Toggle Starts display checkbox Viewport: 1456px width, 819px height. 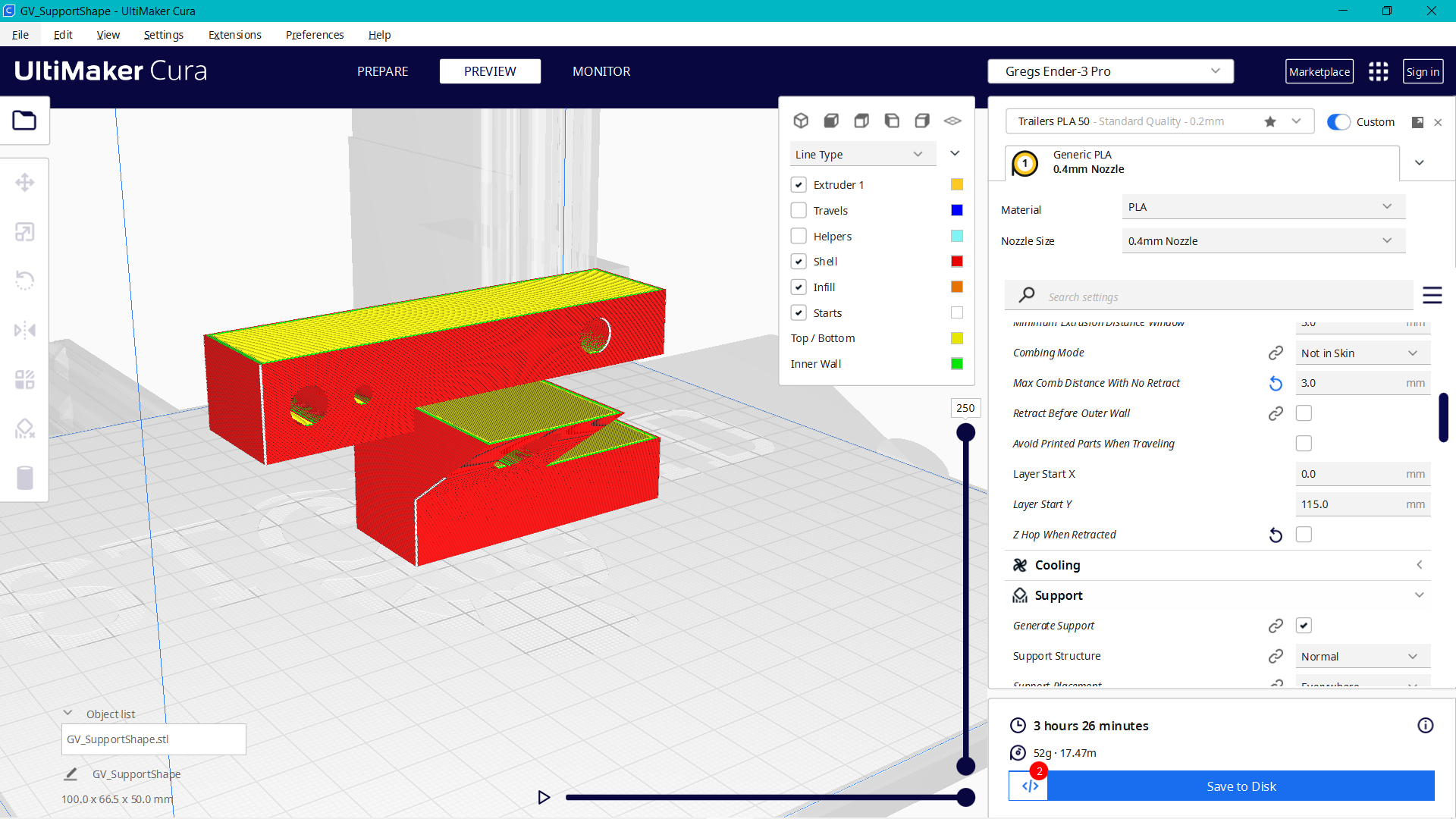(x=799, y=312)
